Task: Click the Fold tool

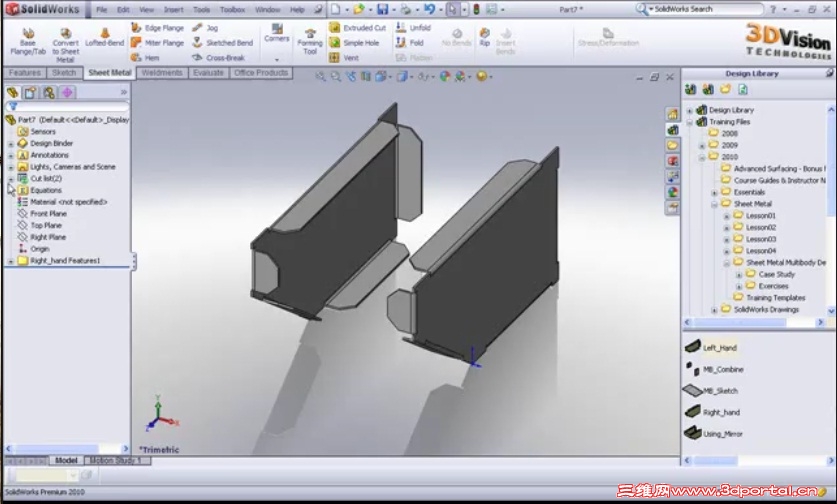Action: [409, 43]
